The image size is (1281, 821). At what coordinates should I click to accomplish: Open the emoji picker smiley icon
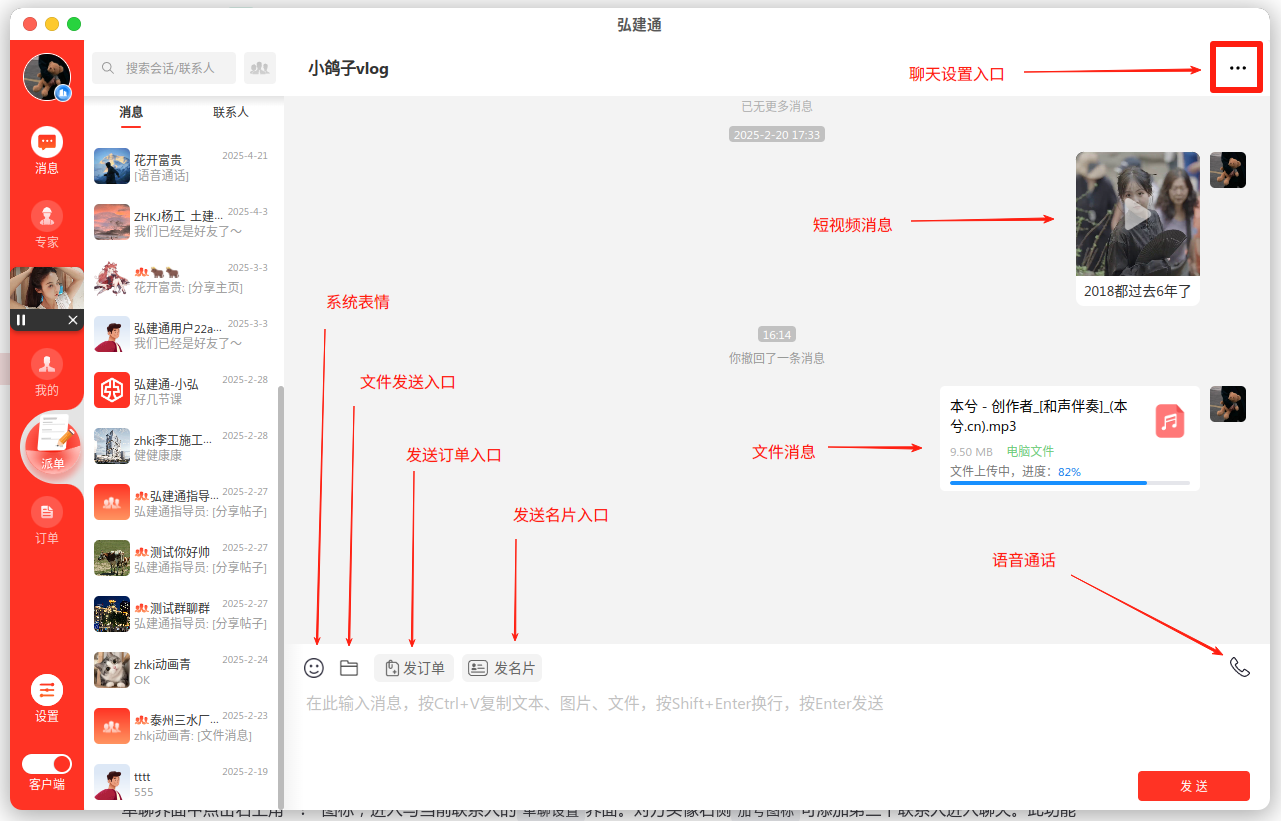pos(314,668)
